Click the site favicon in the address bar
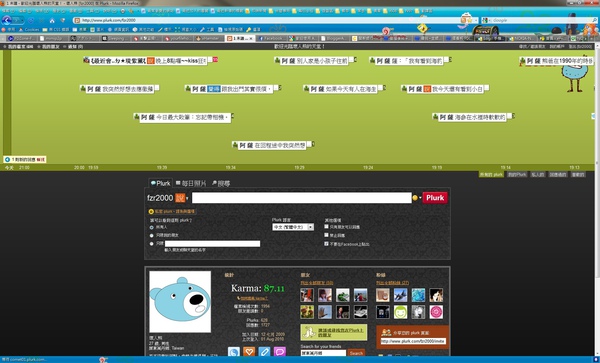Image resolution: width=600 pixels, height=363 pixels. click(77, 20)
